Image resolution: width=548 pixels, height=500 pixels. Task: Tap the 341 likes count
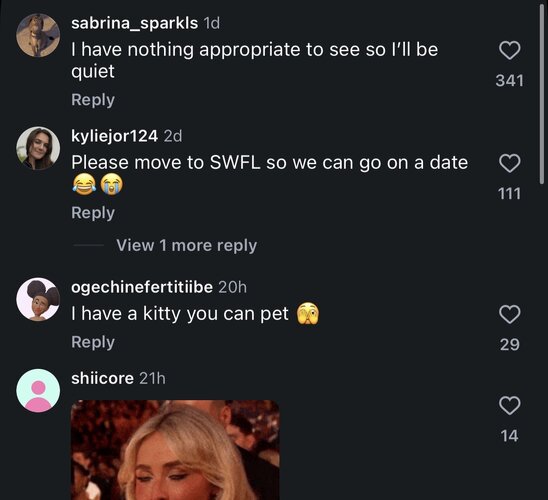[510, 81]
